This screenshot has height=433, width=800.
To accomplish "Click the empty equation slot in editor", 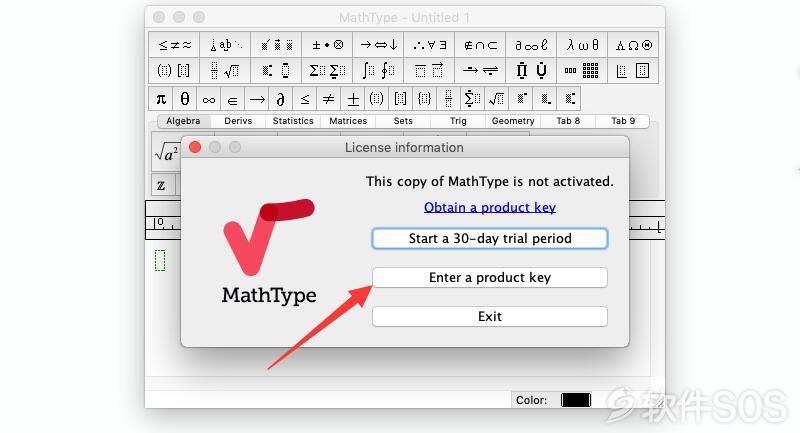I will [x=160, y=260].
